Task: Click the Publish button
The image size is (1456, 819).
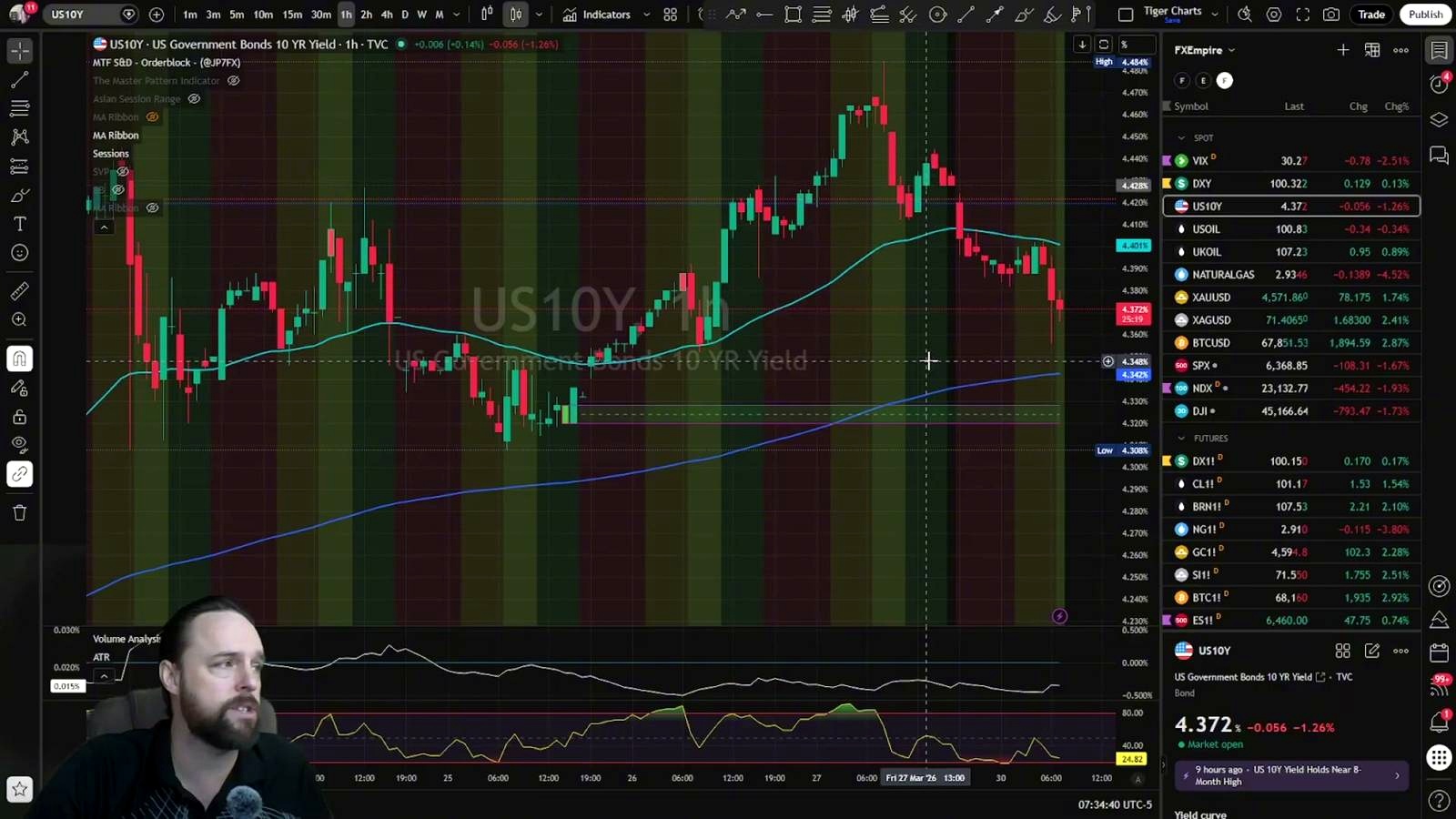Action: click(x=1426, y=15)
